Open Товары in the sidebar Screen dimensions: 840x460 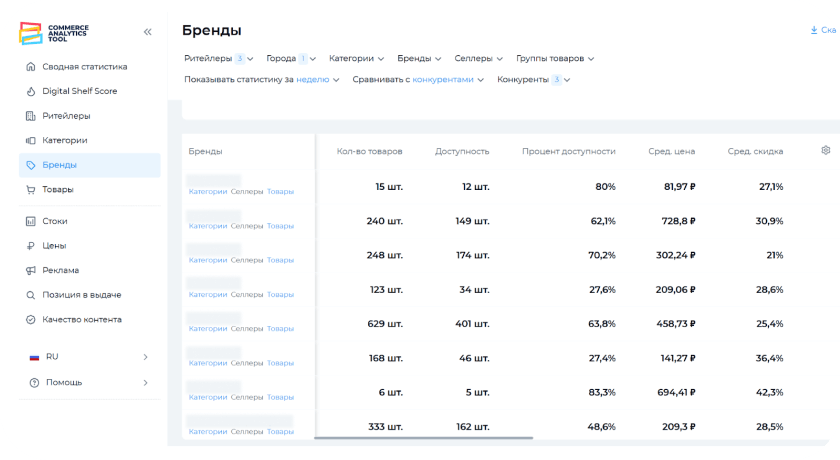click(x=58, y=190)
